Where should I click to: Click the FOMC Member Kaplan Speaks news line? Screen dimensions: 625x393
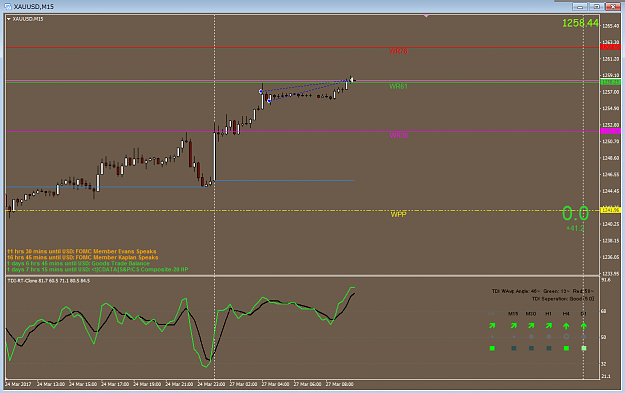[83, 257]
